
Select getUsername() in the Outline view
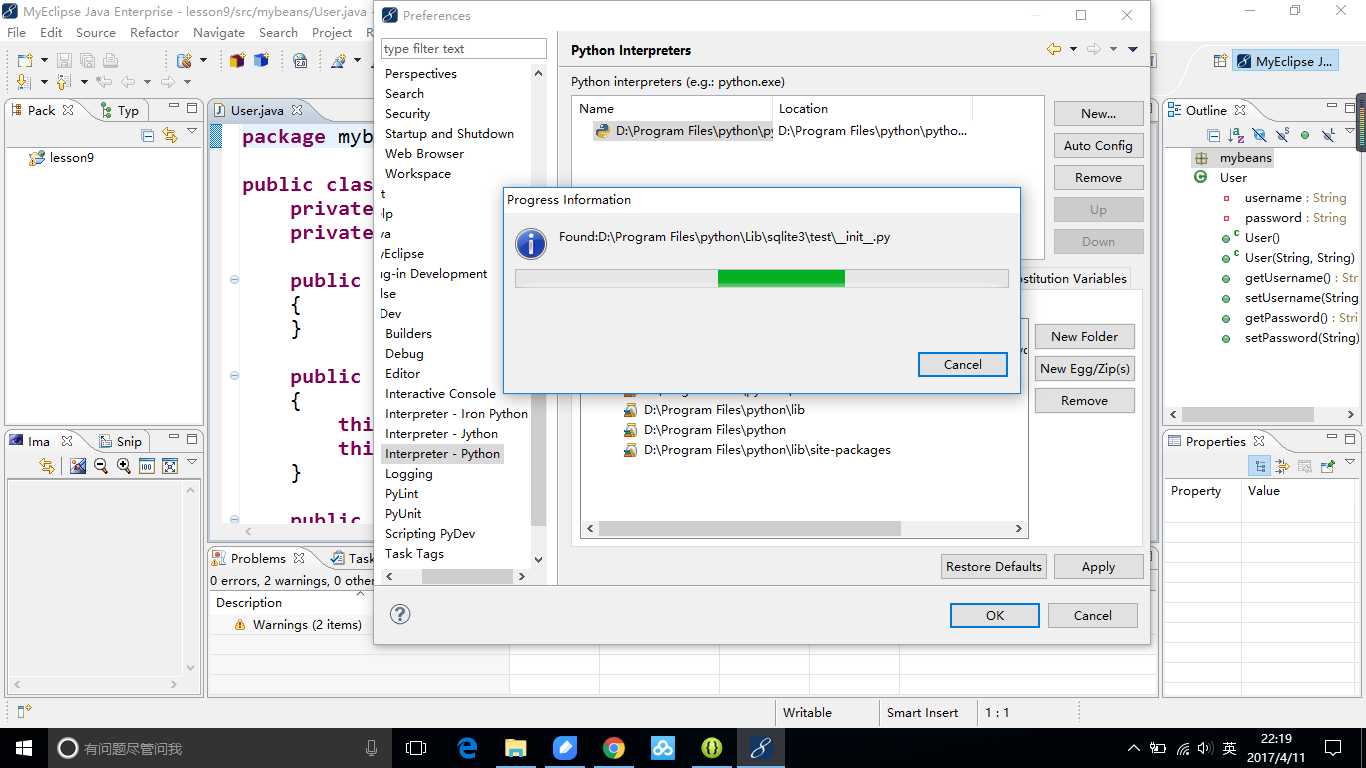[1288, 278]
